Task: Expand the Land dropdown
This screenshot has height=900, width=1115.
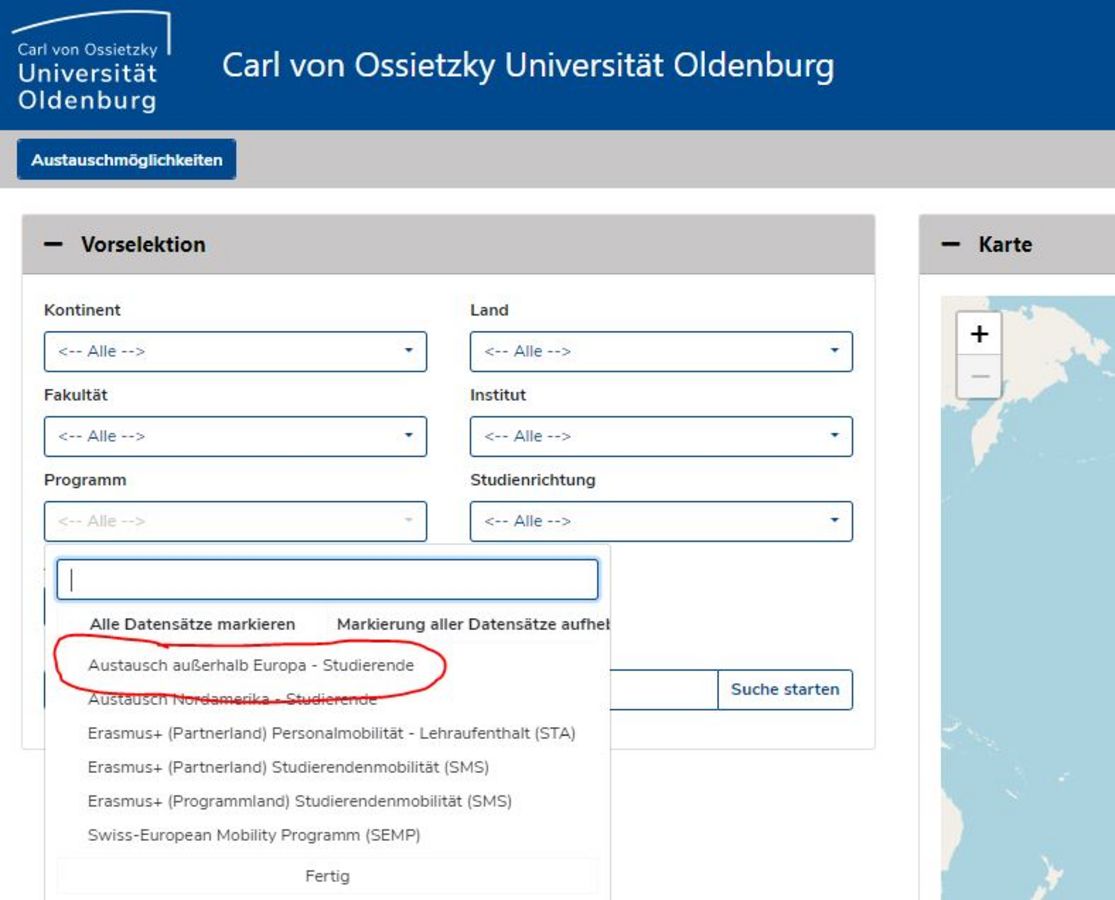Action: coord(661,352)
